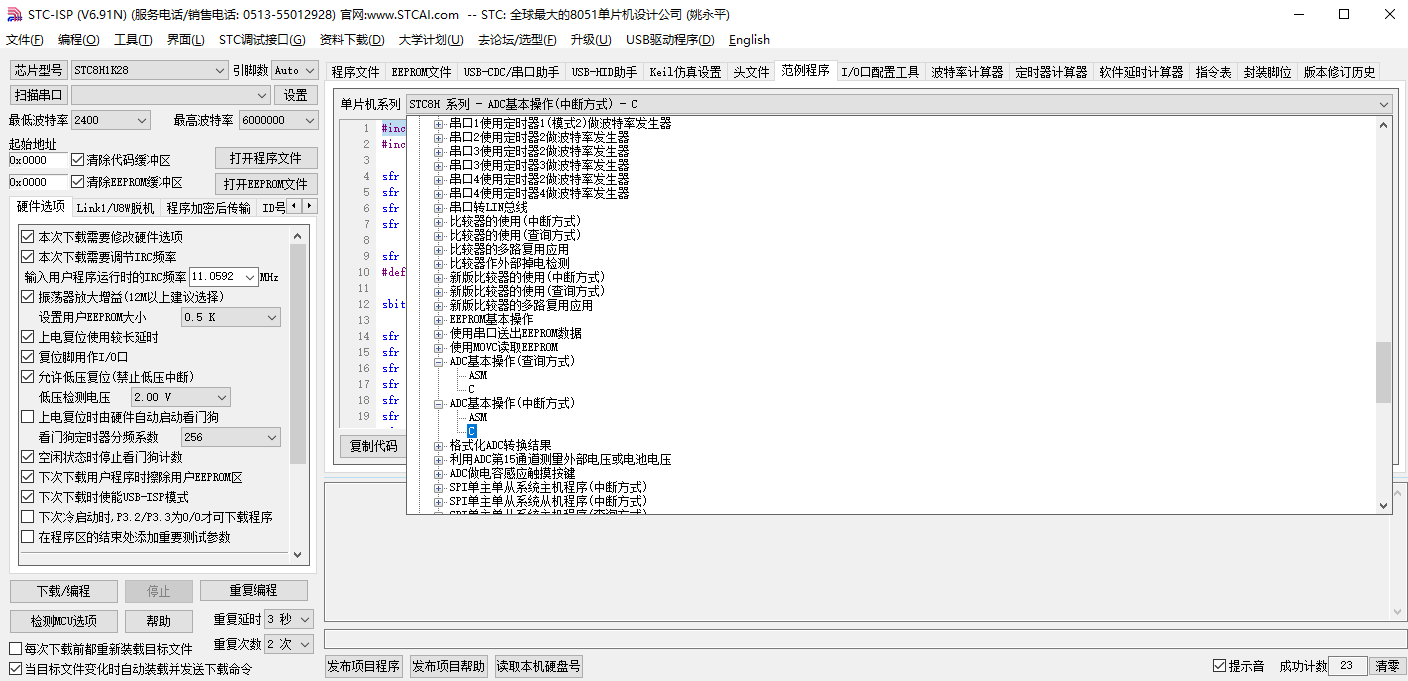Click the 清零 counter reset button
1408x681 pixels.
point(1387,666)
